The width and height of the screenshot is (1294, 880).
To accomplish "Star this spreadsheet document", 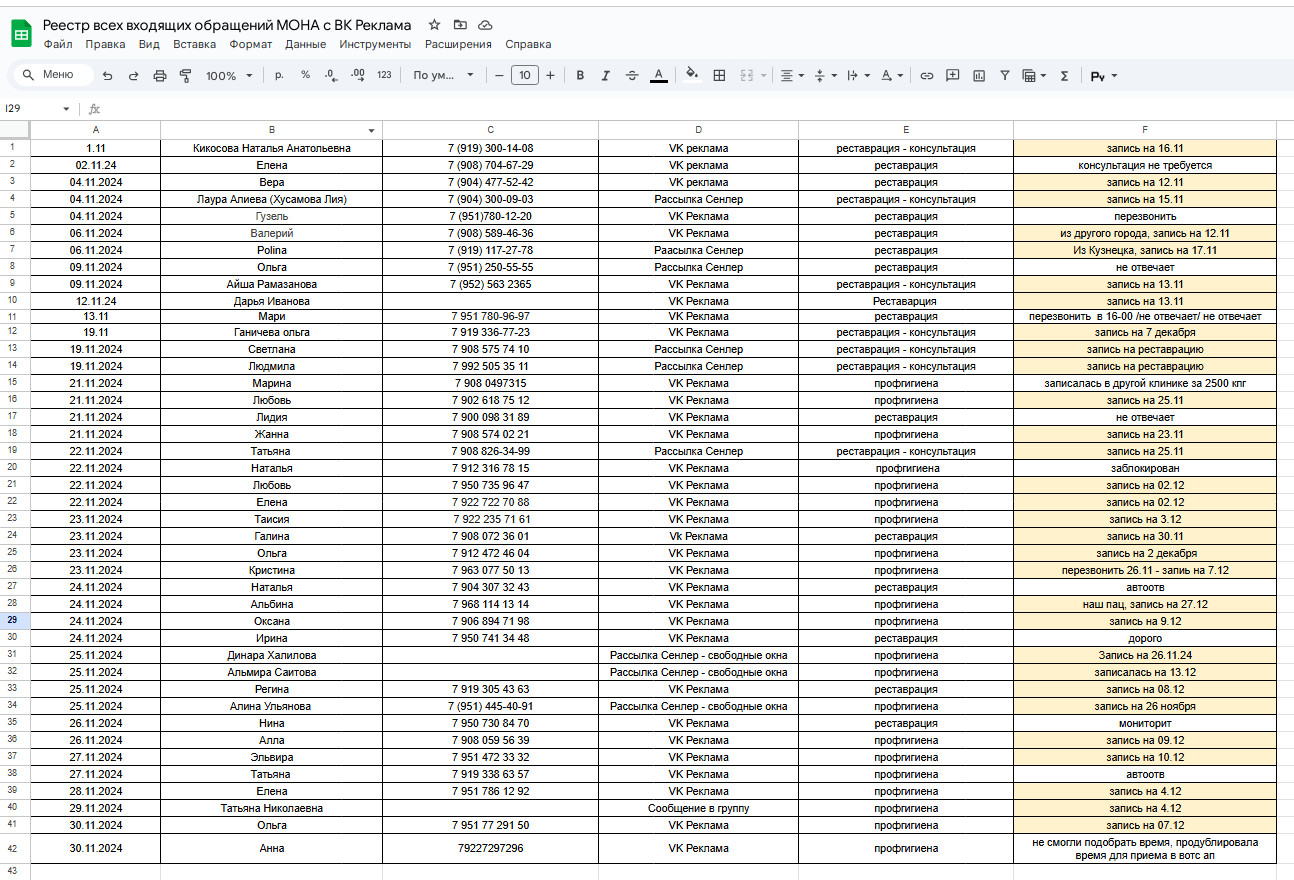I will [x=434, y=25].
